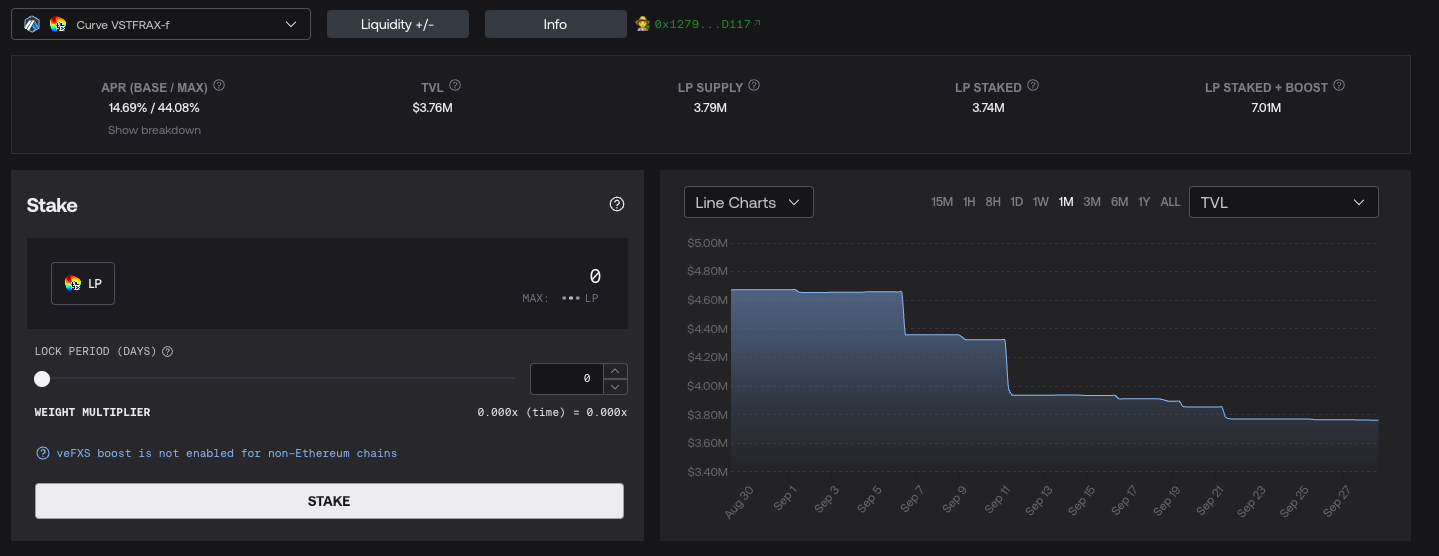Click the TVL help question mark icon
The width and height of the screenshot is (1439, 556).
[x=455, y=86]
